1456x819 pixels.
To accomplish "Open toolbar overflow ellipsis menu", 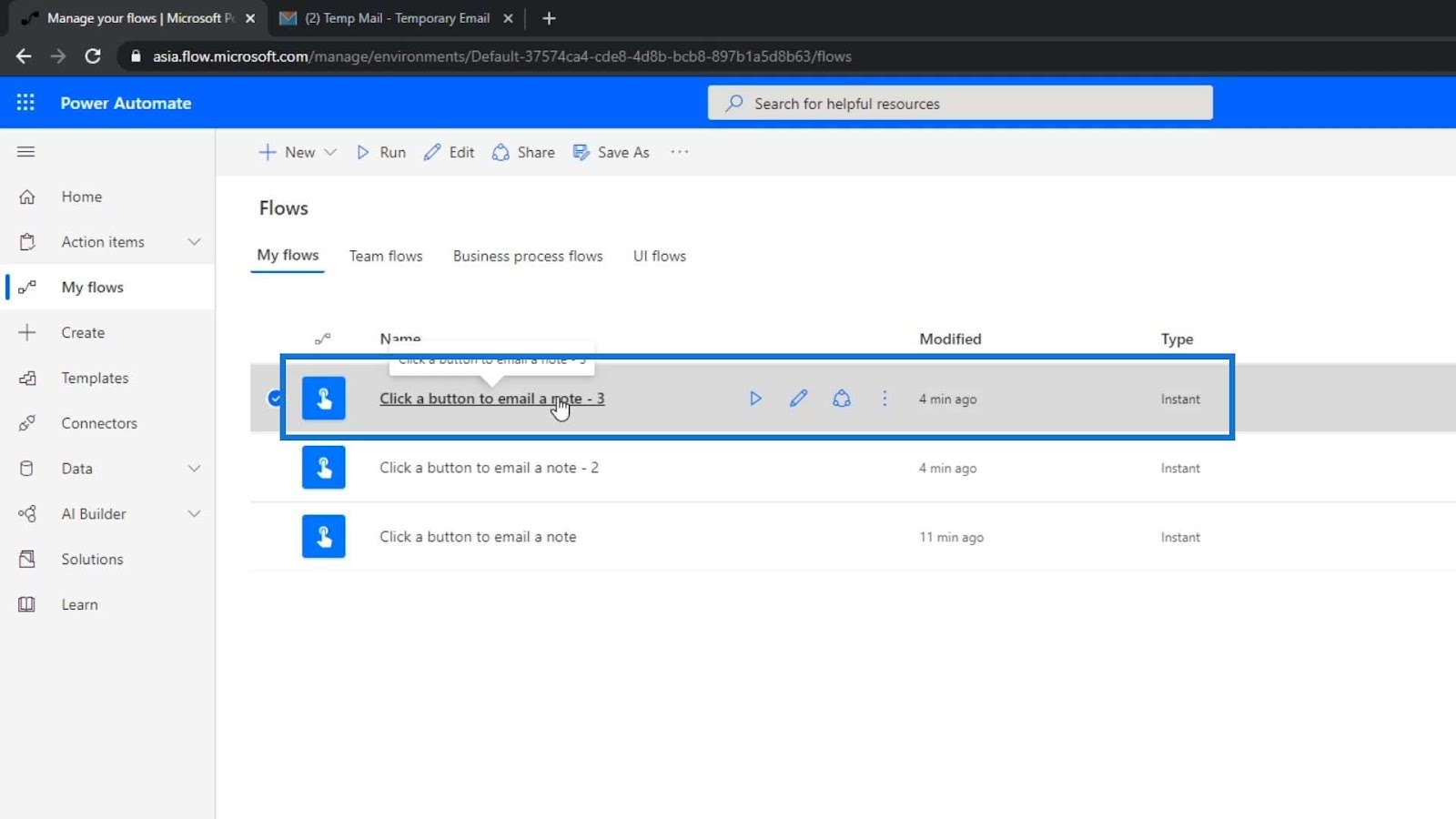I will point(680,152).
